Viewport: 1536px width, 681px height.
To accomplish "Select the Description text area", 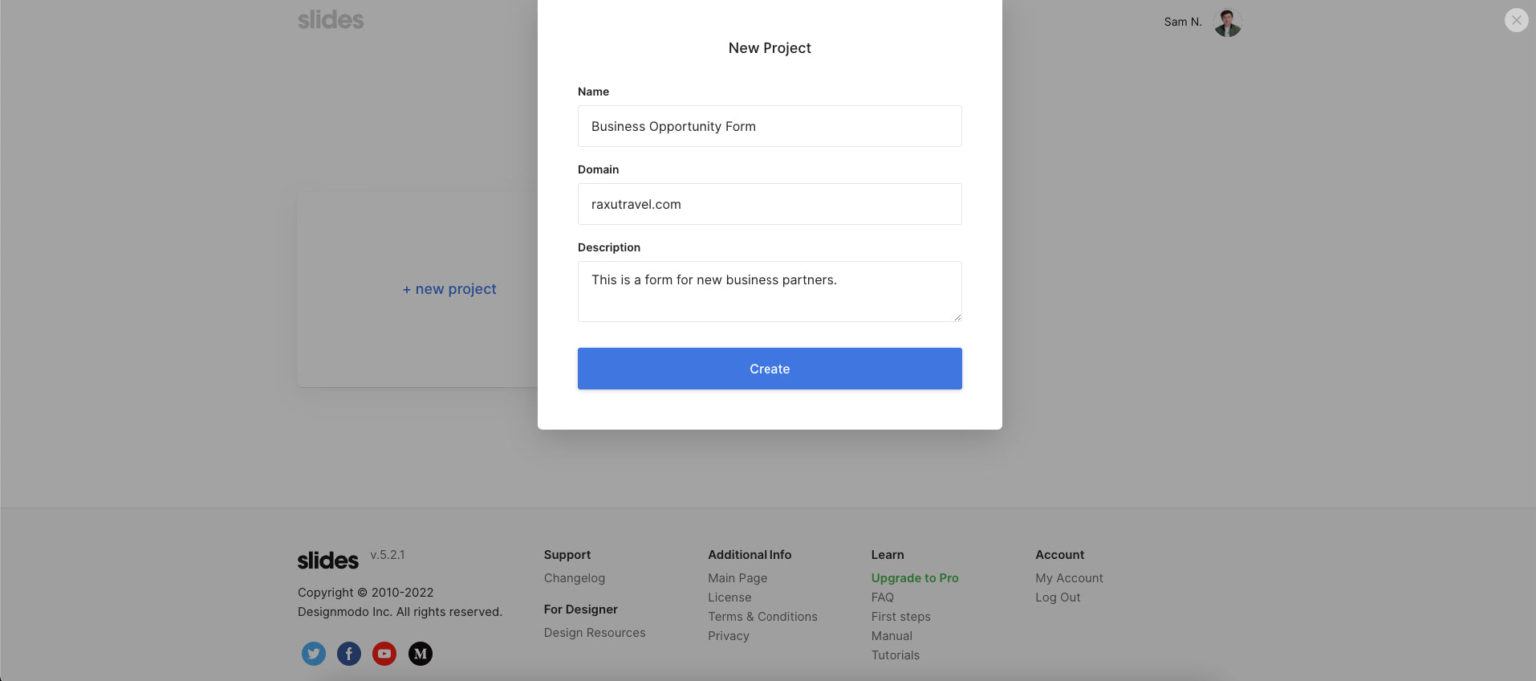I will tap(769, 291).
